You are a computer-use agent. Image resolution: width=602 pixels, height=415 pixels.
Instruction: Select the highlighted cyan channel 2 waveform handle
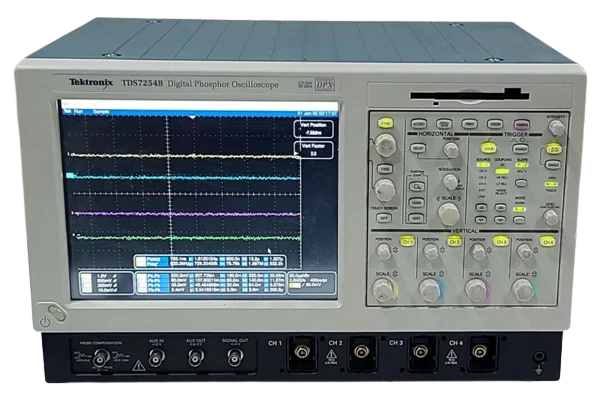click(70, 176)
